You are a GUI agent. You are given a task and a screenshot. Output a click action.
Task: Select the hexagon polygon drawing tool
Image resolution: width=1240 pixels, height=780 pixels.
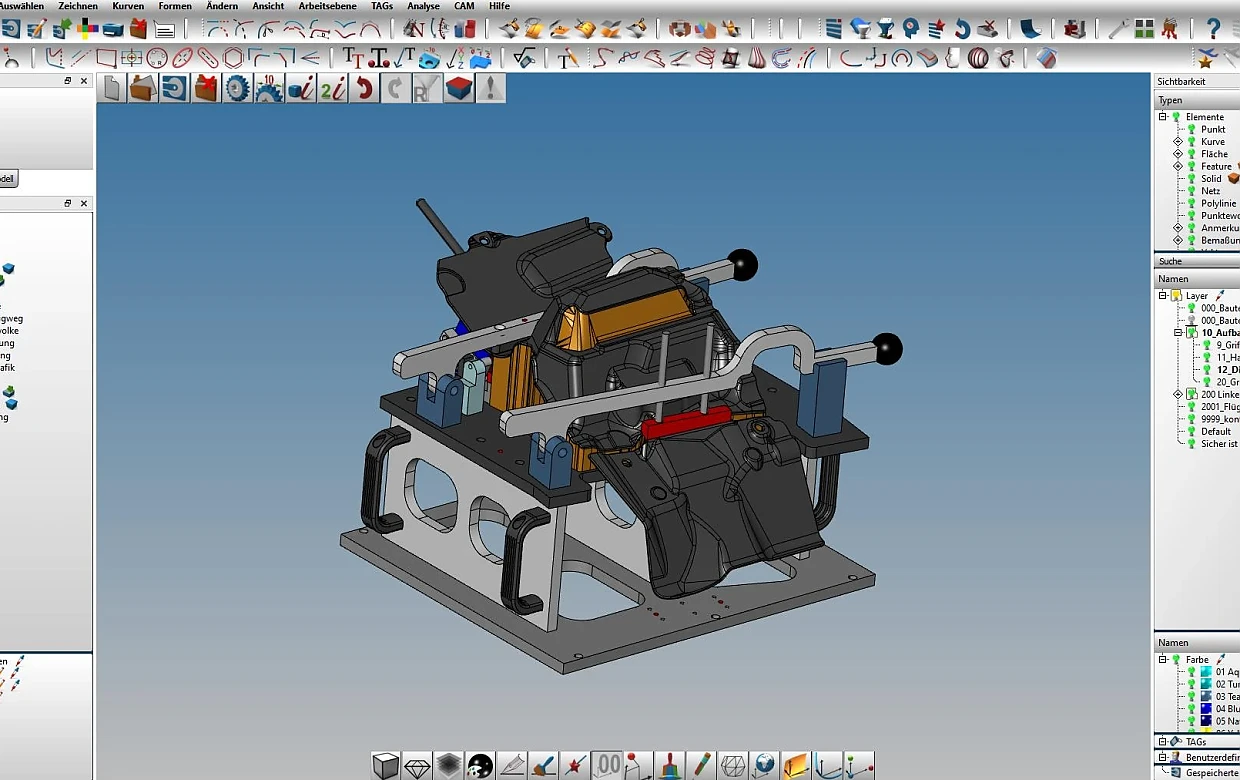233,58
